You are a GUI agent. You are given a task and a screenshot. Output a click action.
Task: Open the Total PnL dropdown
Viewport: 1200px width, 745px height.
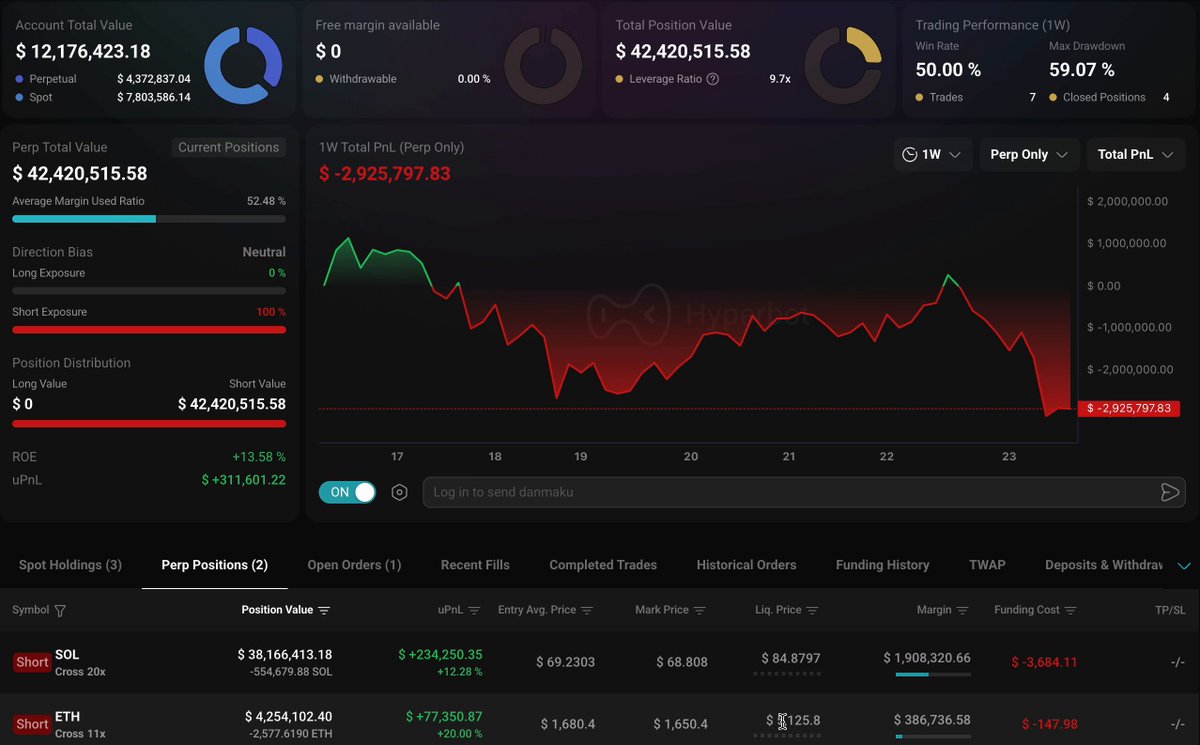pos(1136,155)
